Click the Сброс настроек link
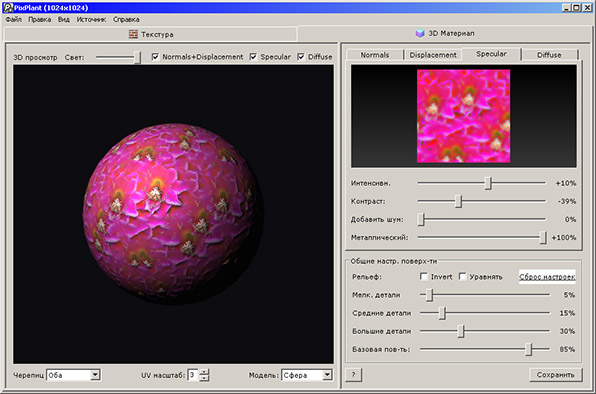This screenshot has width=596, height=394. [547, 277]
